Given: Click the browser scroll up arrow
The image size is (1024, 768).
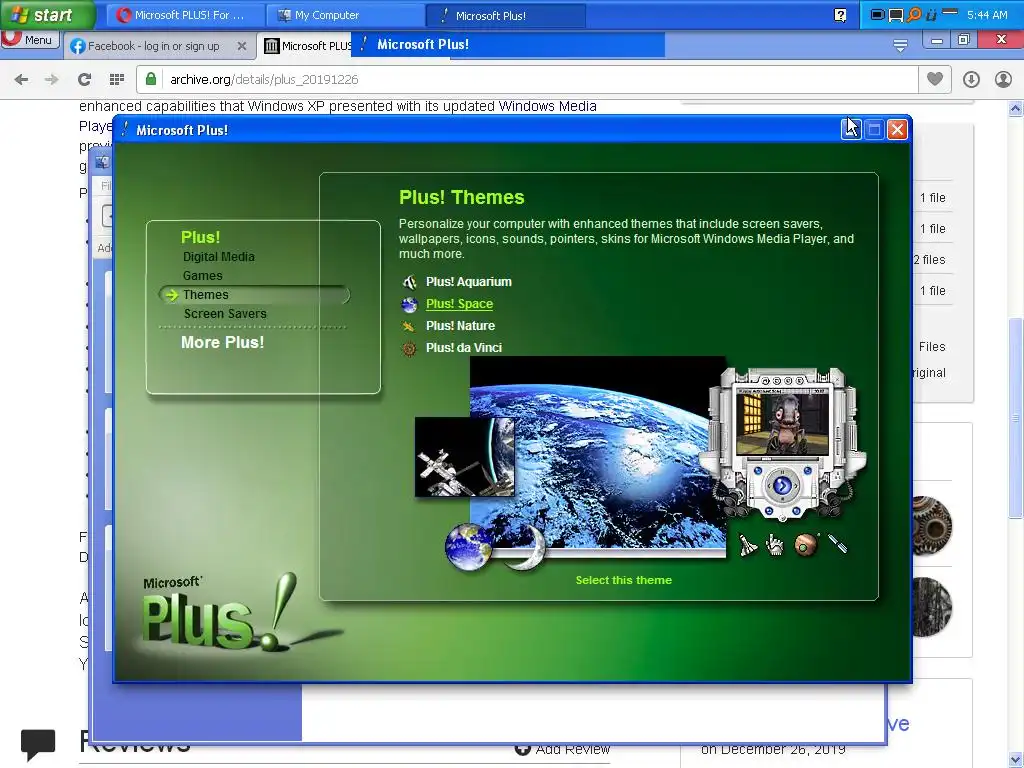Looking at the screenshot, I should pyautogui.click(x=1016, y=109).
